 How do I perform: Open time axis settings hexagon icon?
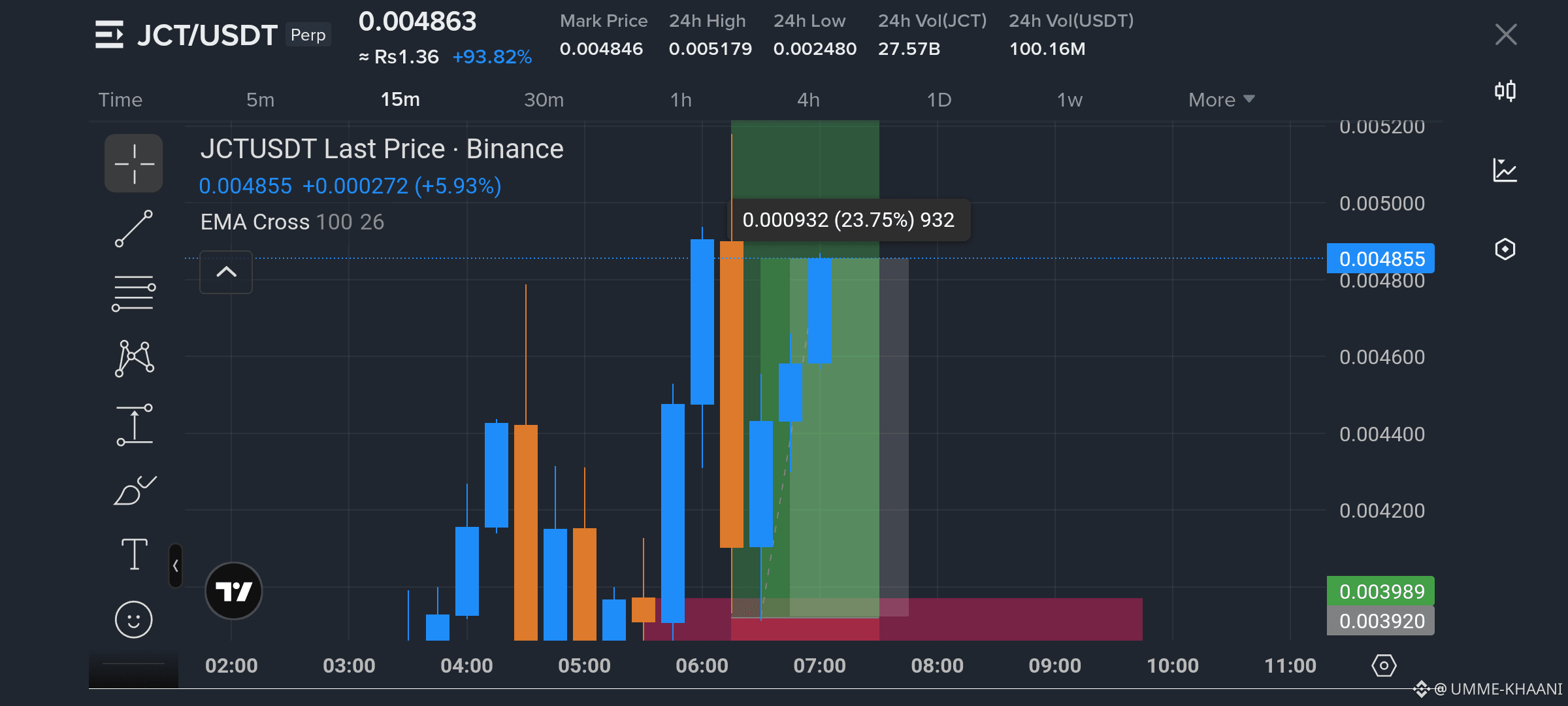tap(1384, 666)
